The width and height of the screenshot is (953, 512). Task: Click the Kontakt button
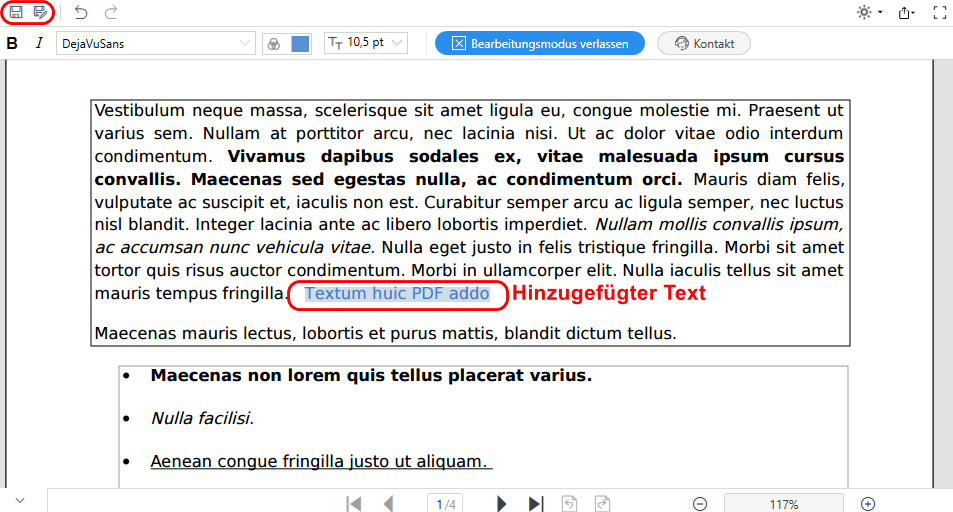click(704, 43)
